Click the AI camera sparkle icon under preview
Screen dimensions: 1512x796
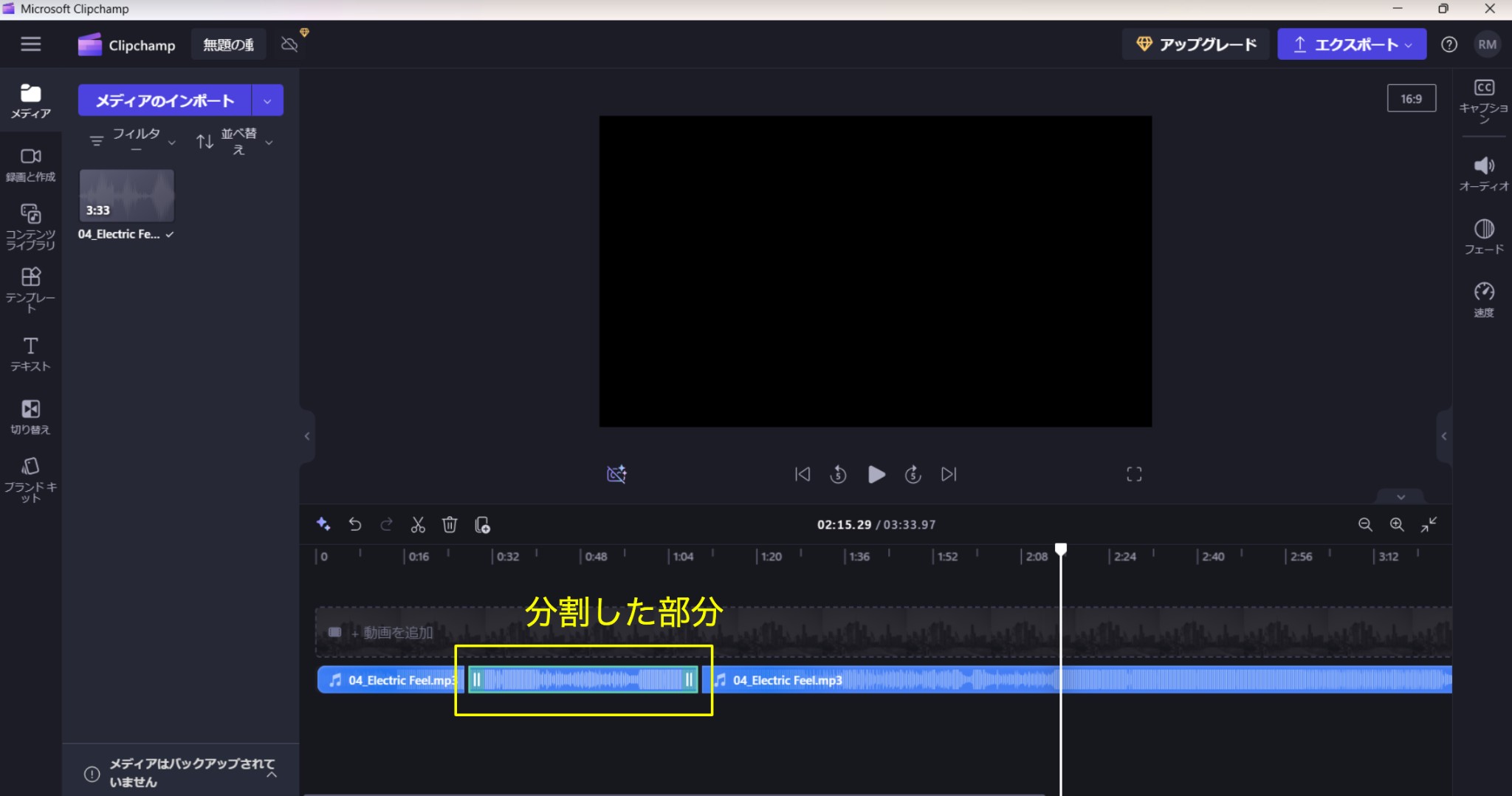[x=616, y=474]
